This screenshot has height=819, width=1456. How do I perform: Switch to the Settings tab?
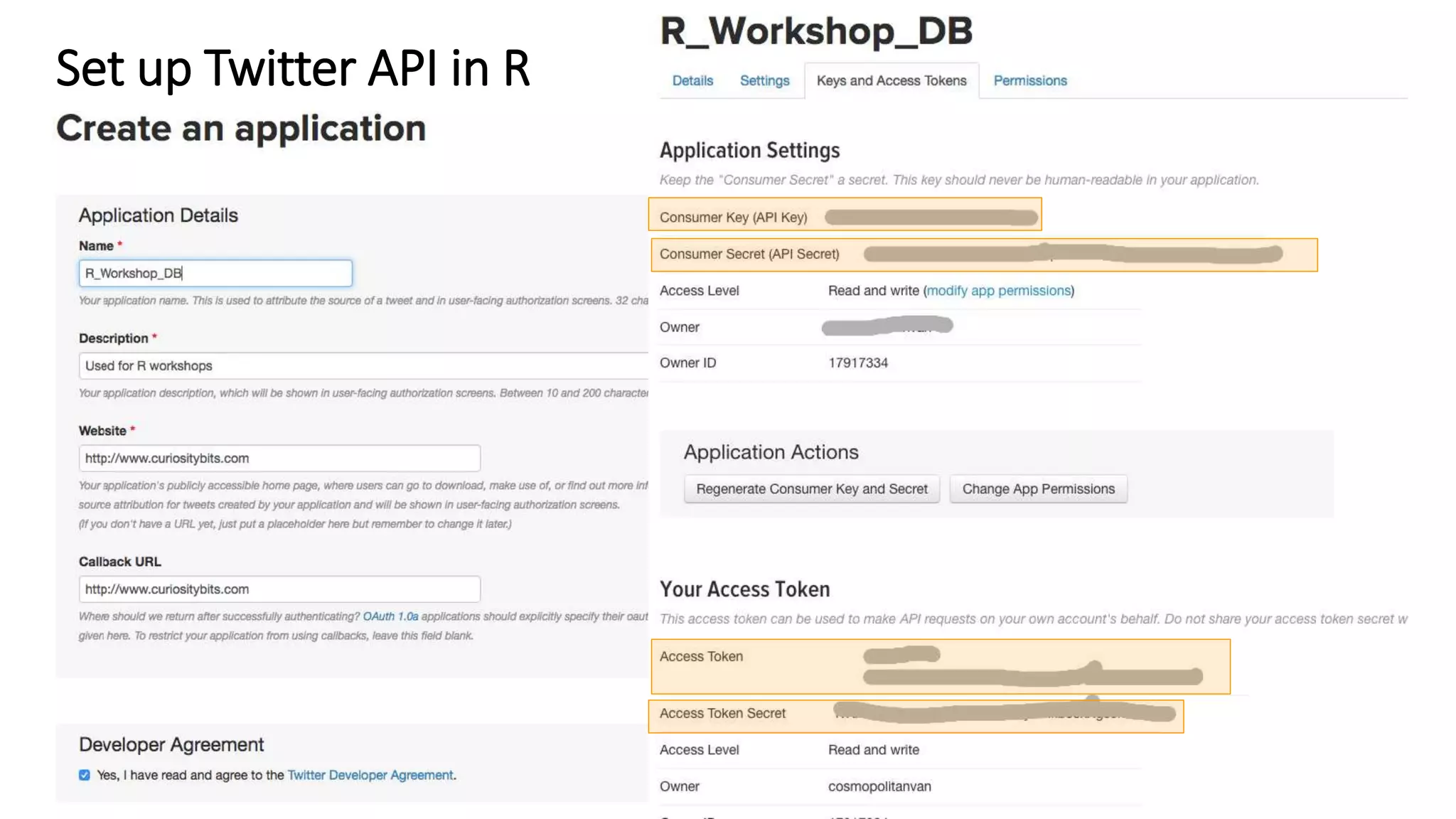764,81
